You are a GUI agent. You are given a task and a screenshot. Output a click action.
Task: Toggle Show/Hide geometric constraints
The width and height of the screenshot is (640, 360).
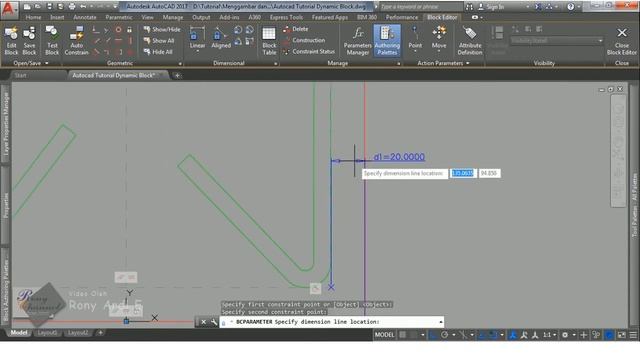[162, 29]
